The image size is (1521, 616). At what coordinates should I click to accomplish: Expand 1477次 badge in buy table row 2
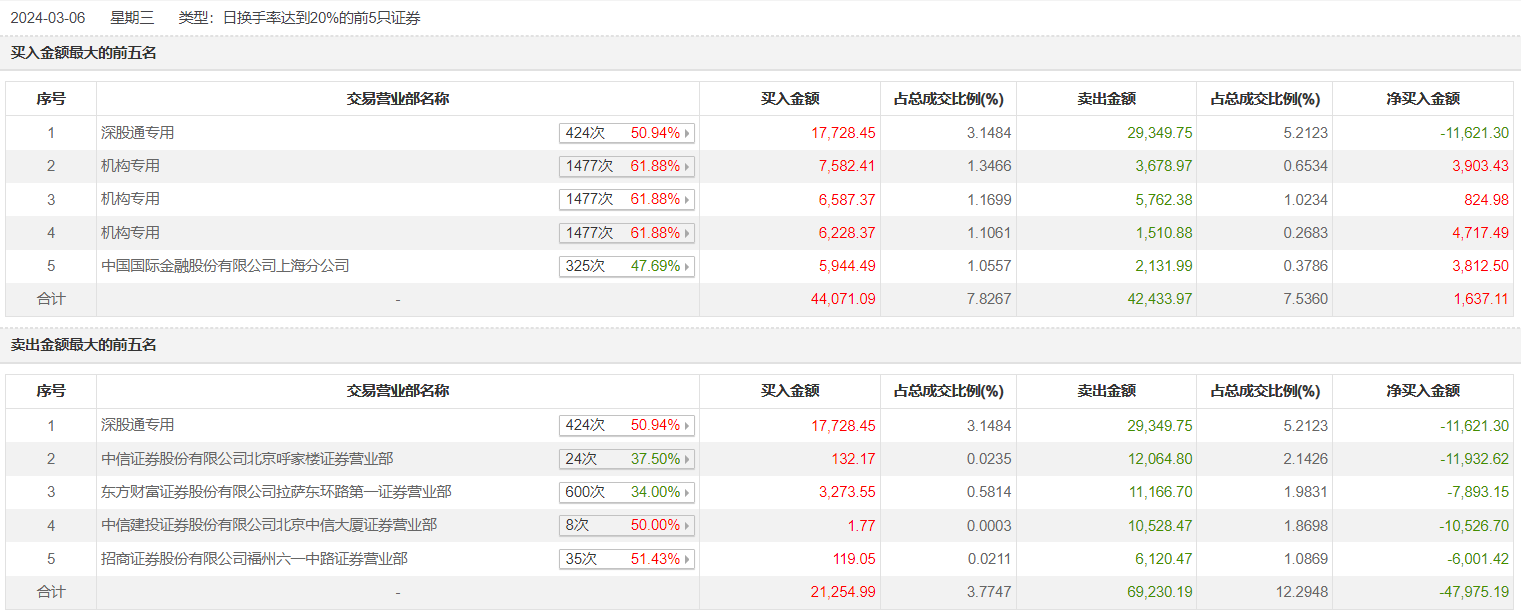point(626,166)
